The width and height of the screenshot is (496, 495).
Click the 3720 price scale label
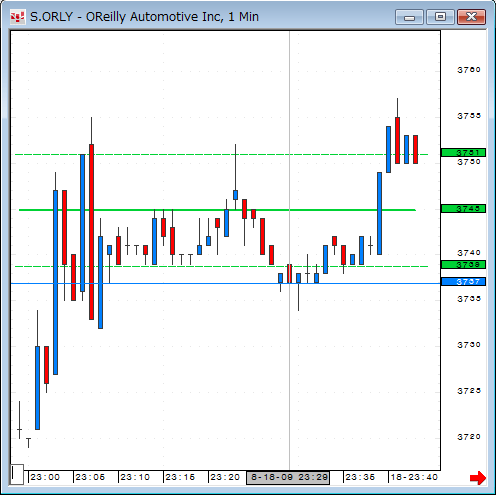click(x=469, y=437)
